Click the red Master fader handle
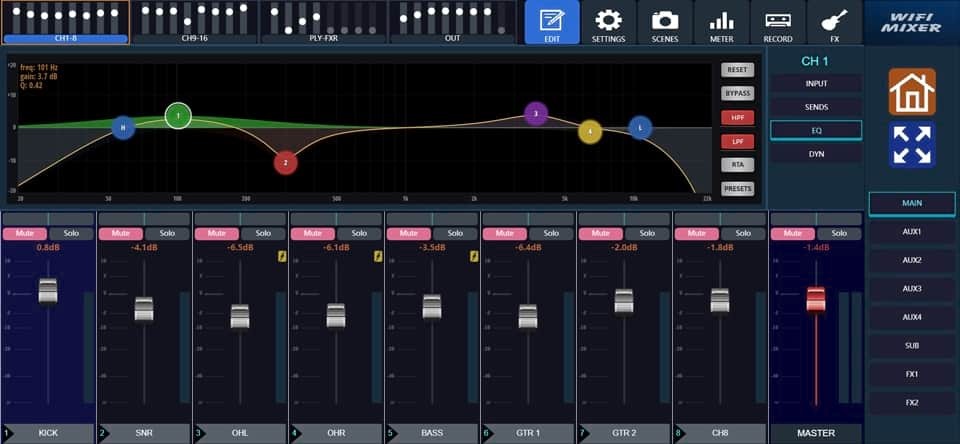Screen dimensions: 960x444 (816, 299)
